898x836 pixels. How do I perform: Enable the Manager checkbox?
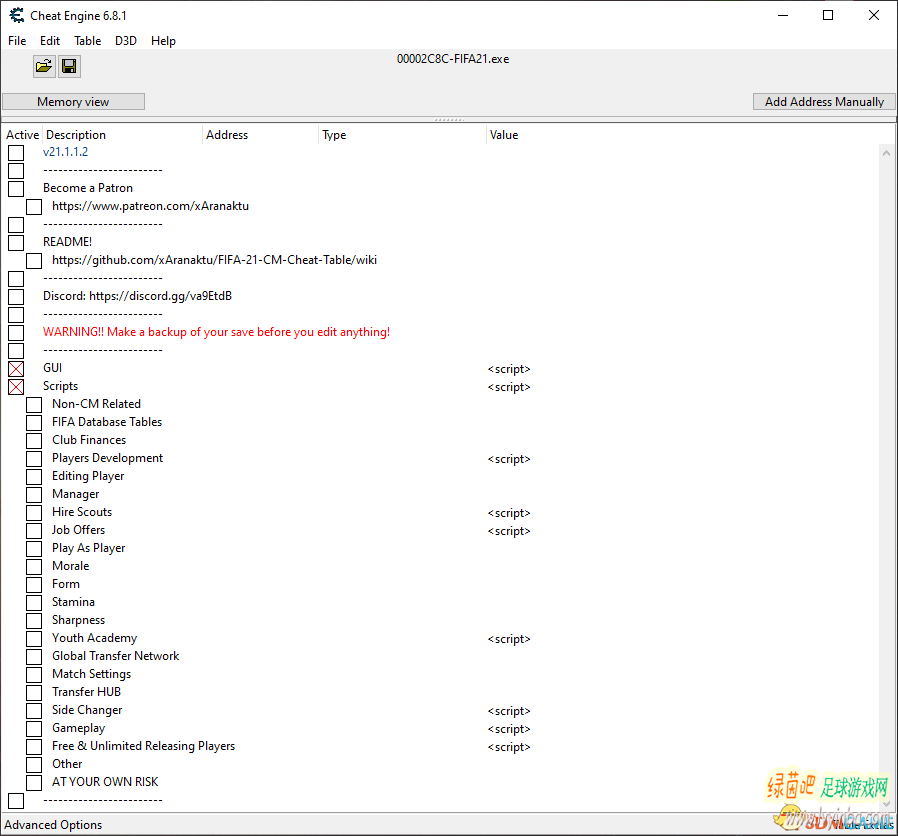point(34,495)
